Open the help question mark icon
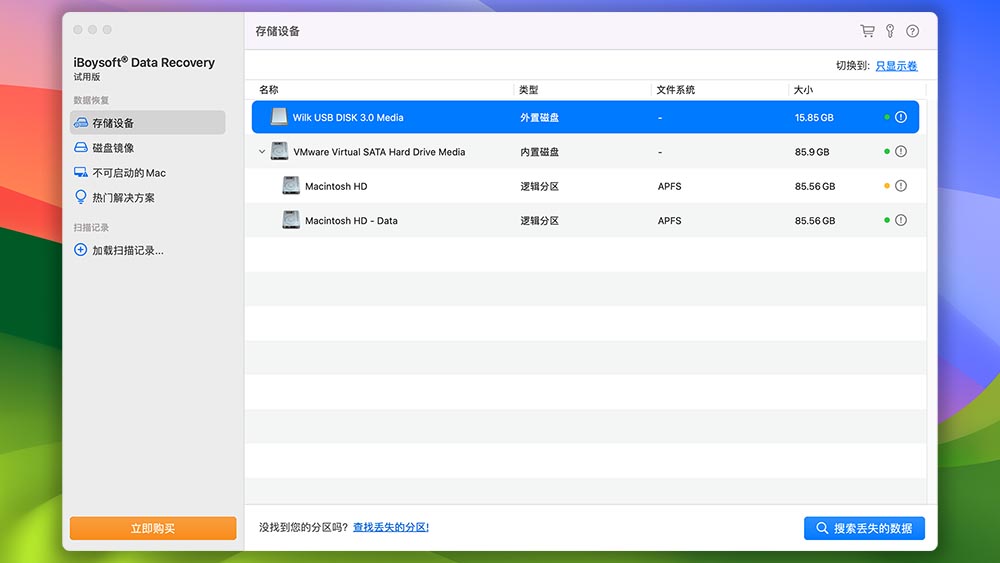1000x563 pixels. tap(913, 31)
